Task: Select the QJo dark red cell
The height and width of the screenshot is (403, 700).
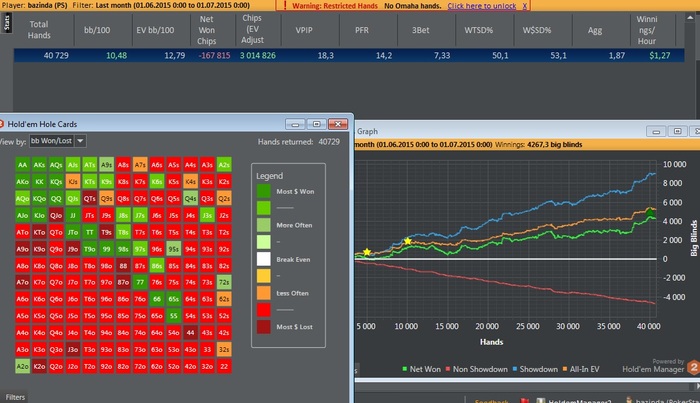Action: (x=56, y=215)
